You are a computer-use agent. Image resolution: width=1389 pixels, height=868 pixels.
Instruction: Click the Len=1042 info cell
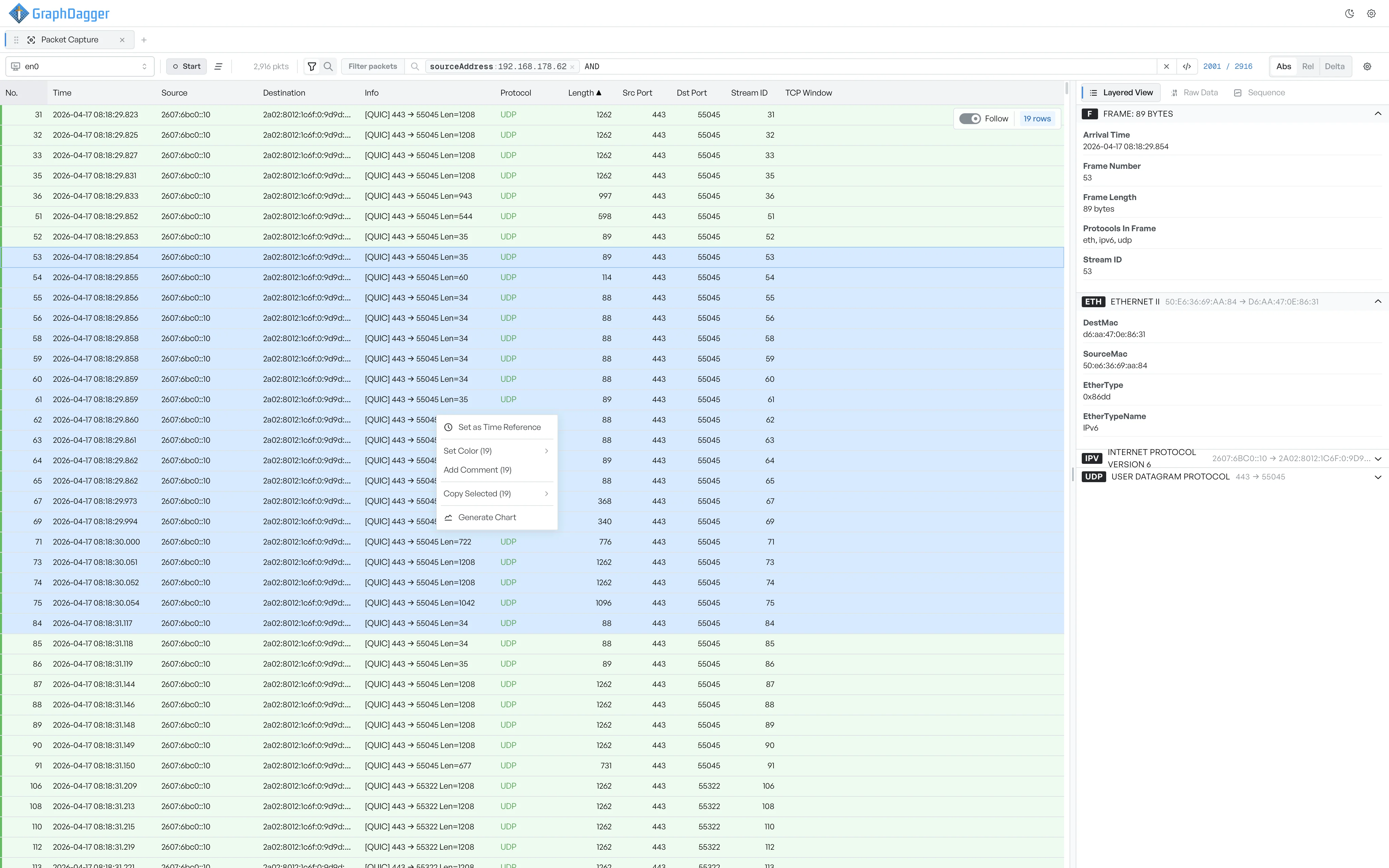(419, 603)
